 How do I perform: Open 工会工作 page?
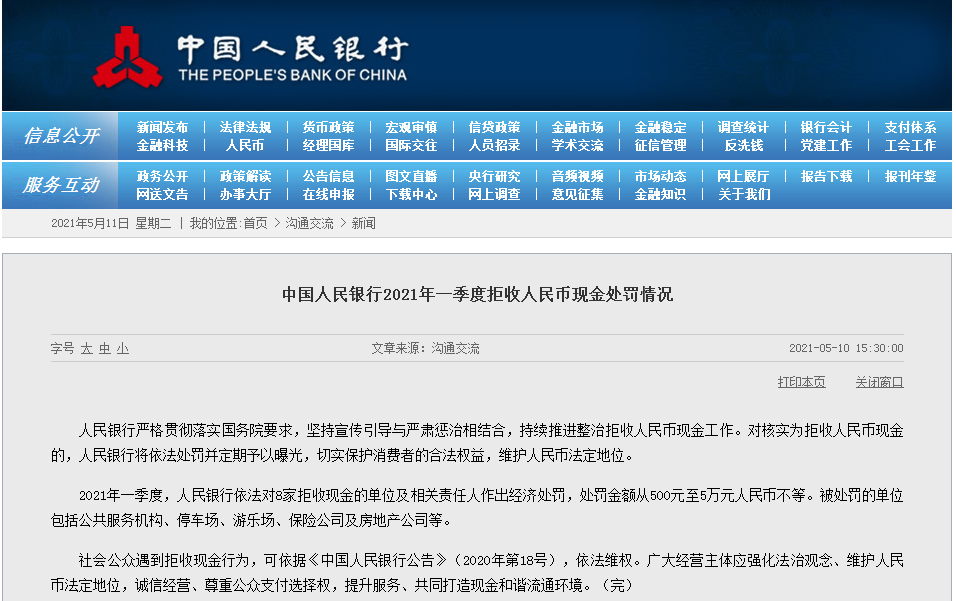coord(910,145)
